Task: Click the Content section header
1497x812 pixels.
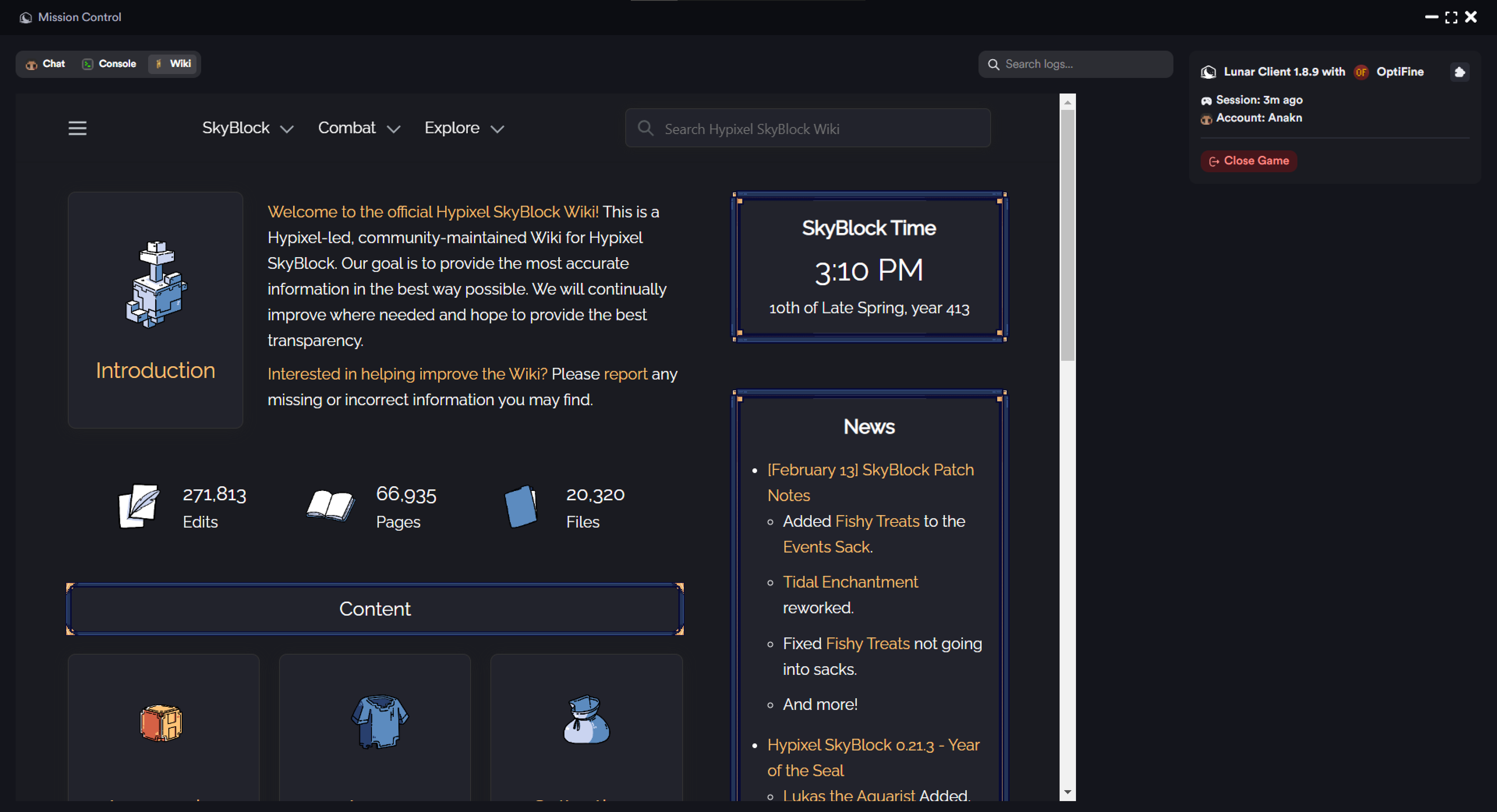Action: 375,609
